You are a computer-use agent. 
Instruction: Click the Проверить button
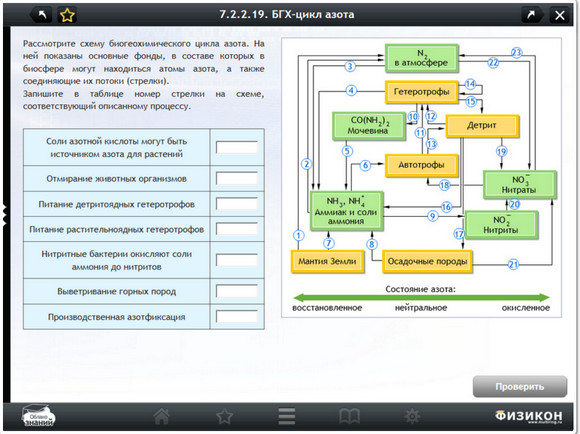pyautogui.click(x=520, y=387)
